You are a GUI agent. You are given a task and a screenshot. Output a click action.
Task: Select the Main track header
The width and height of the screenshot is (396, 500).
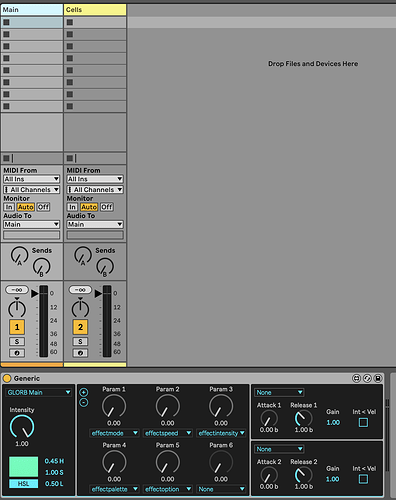click(32, 10)
